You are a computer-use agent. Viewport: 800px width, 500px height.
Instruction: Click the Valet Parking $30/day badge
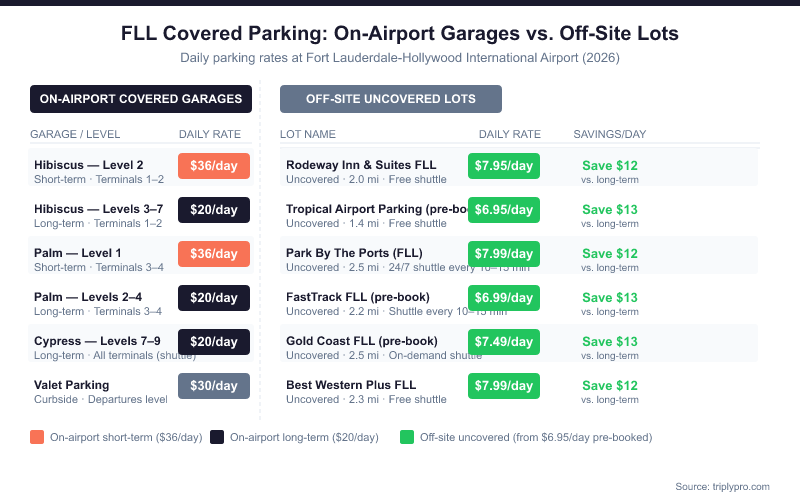[x=214, y=386]
